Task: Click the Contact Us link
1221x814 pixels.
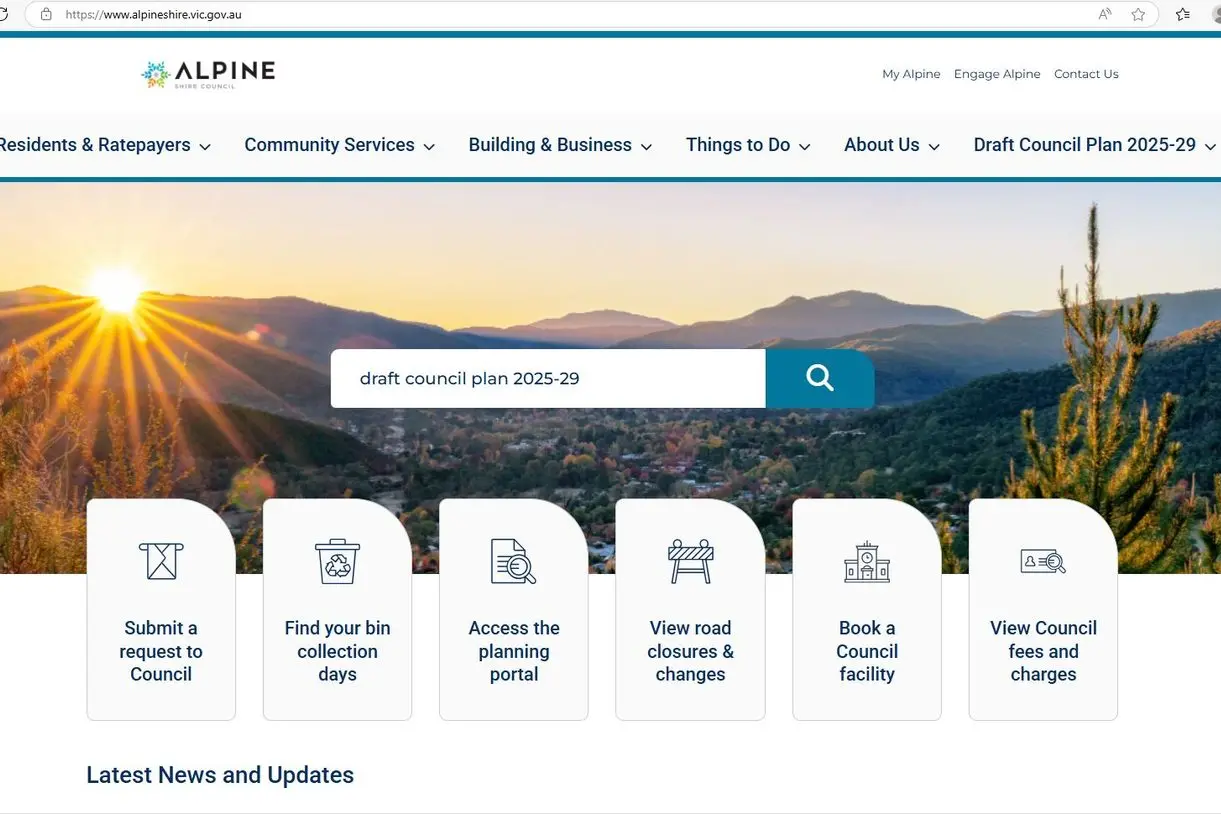Action: 1086,73
